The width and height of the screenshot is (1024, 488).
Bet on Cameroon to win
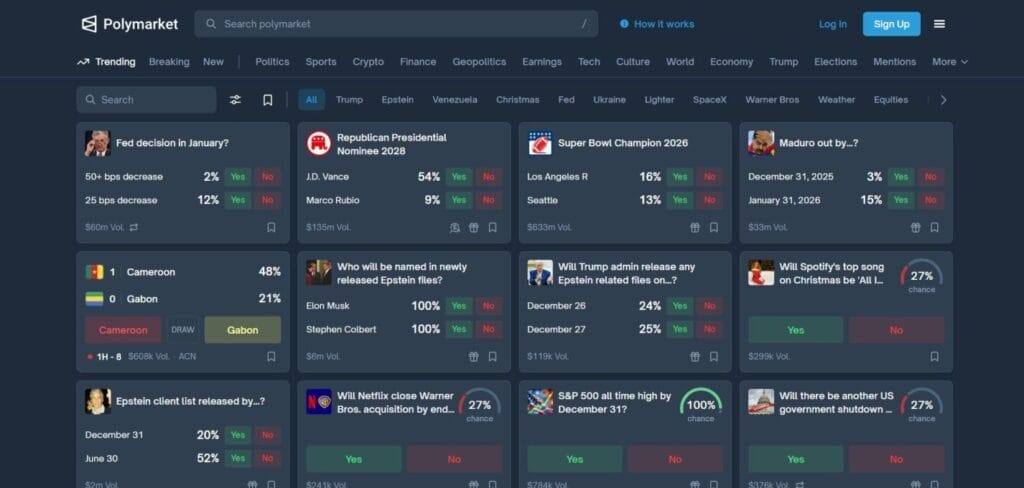[x=123, y=330]
